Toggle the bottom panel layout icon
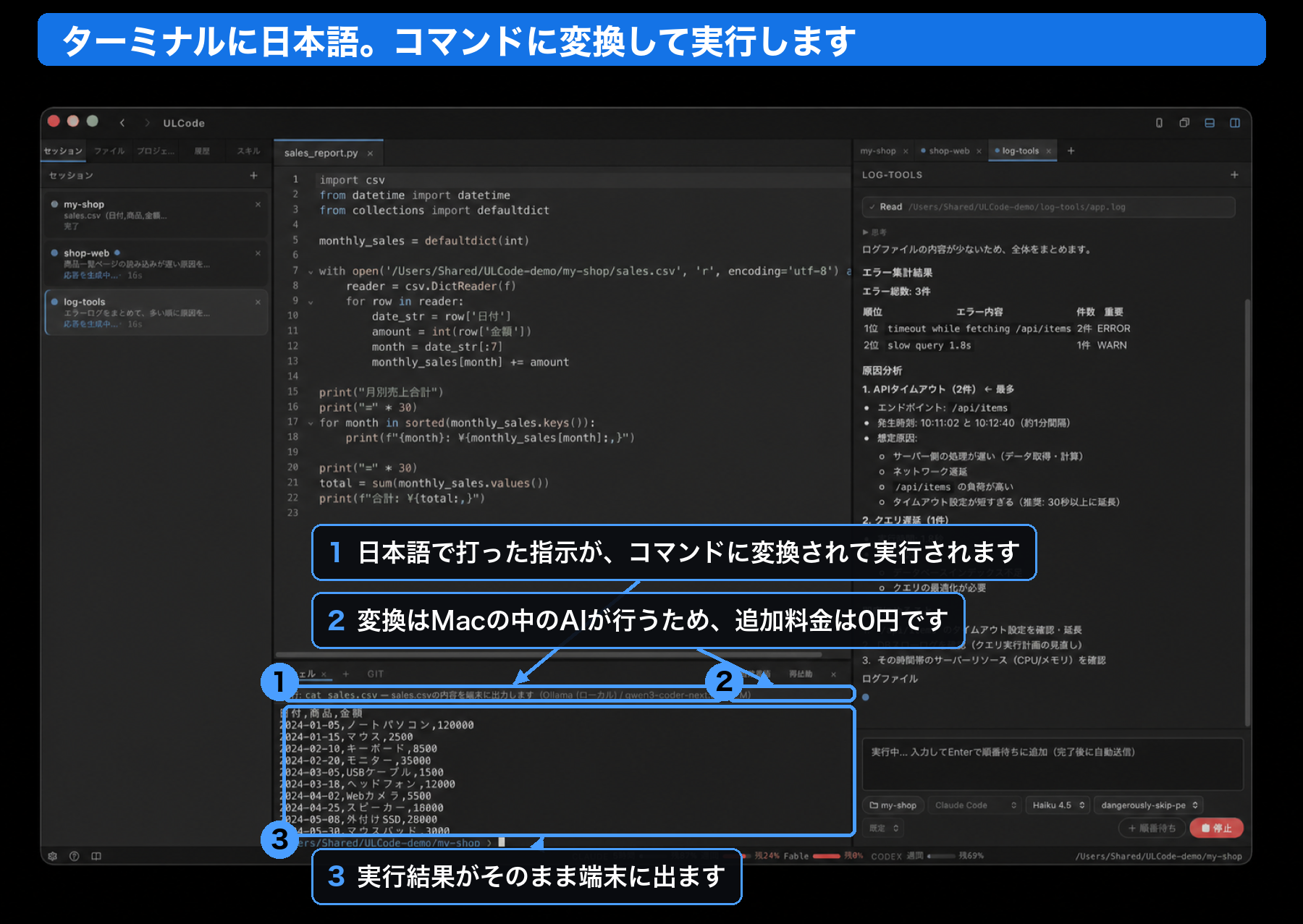The width and height of the screenshot is (1303, 924). 1210,123
